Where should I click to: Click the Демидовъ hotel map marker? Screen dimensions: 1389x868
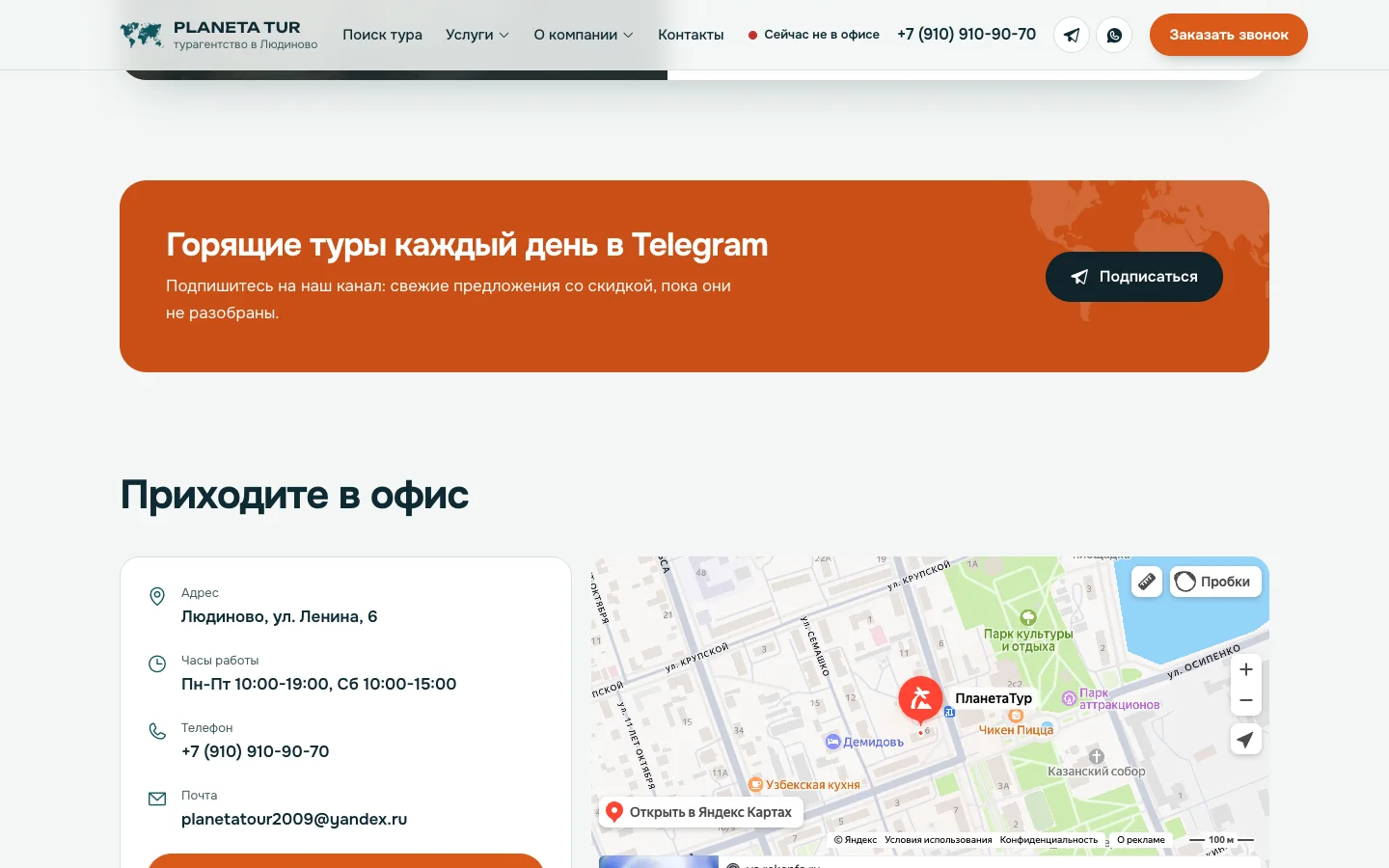(832, 742)
